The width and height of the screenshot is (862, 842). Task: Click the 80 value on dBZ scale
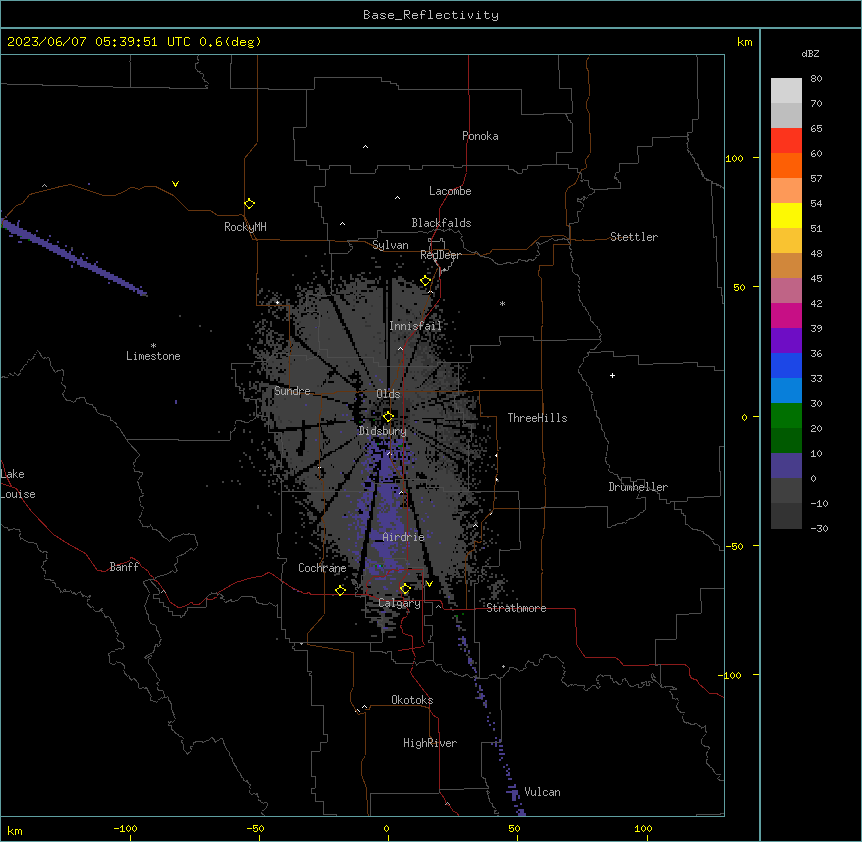tap(816, 79)
